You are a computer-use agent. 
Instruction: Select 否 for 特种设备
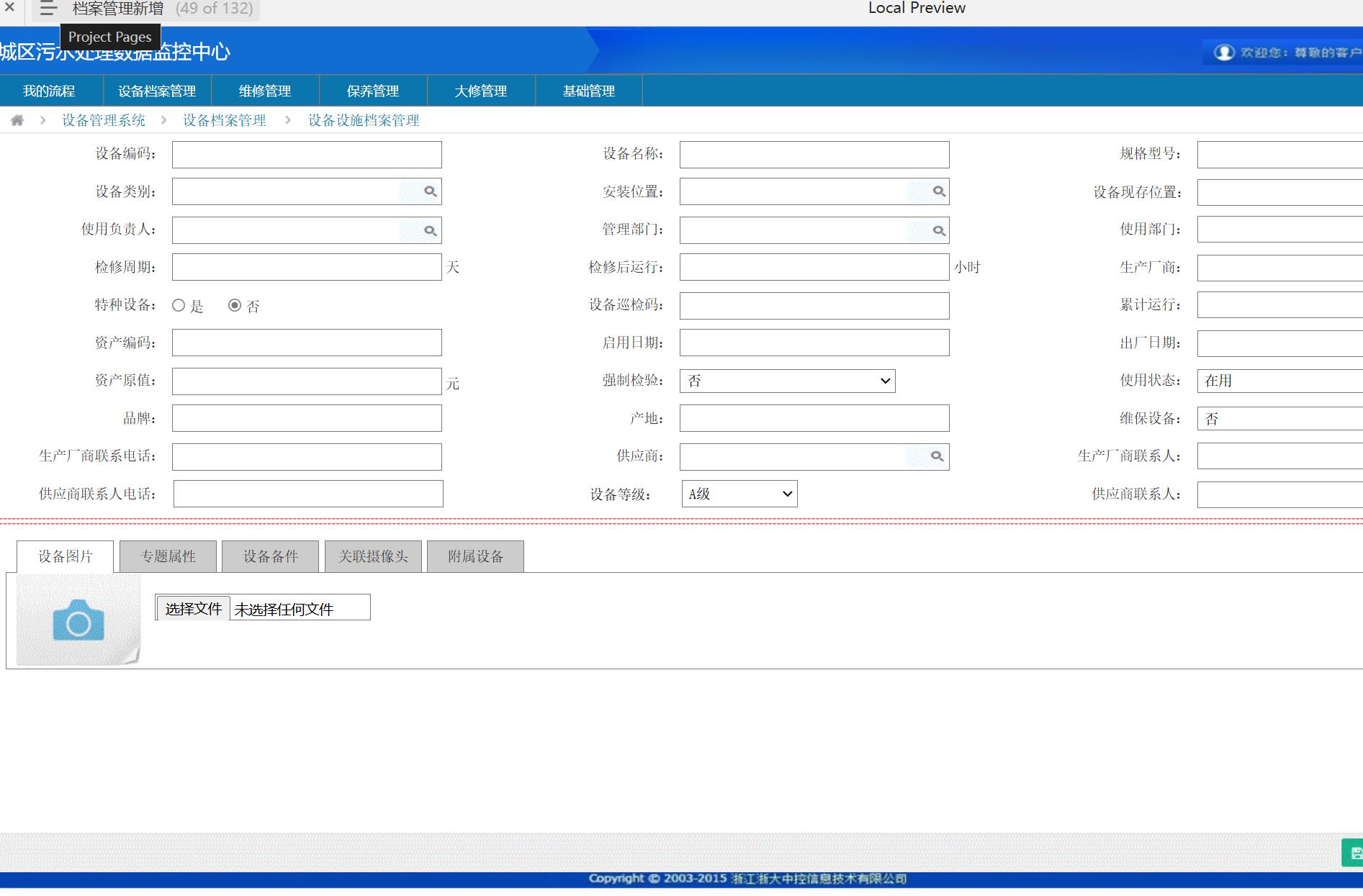(234, 305)
